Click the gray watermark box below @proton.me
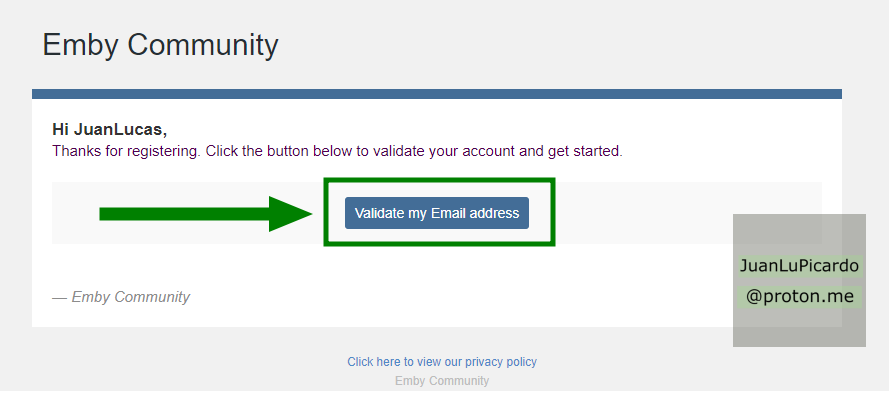 coord(799,328)
